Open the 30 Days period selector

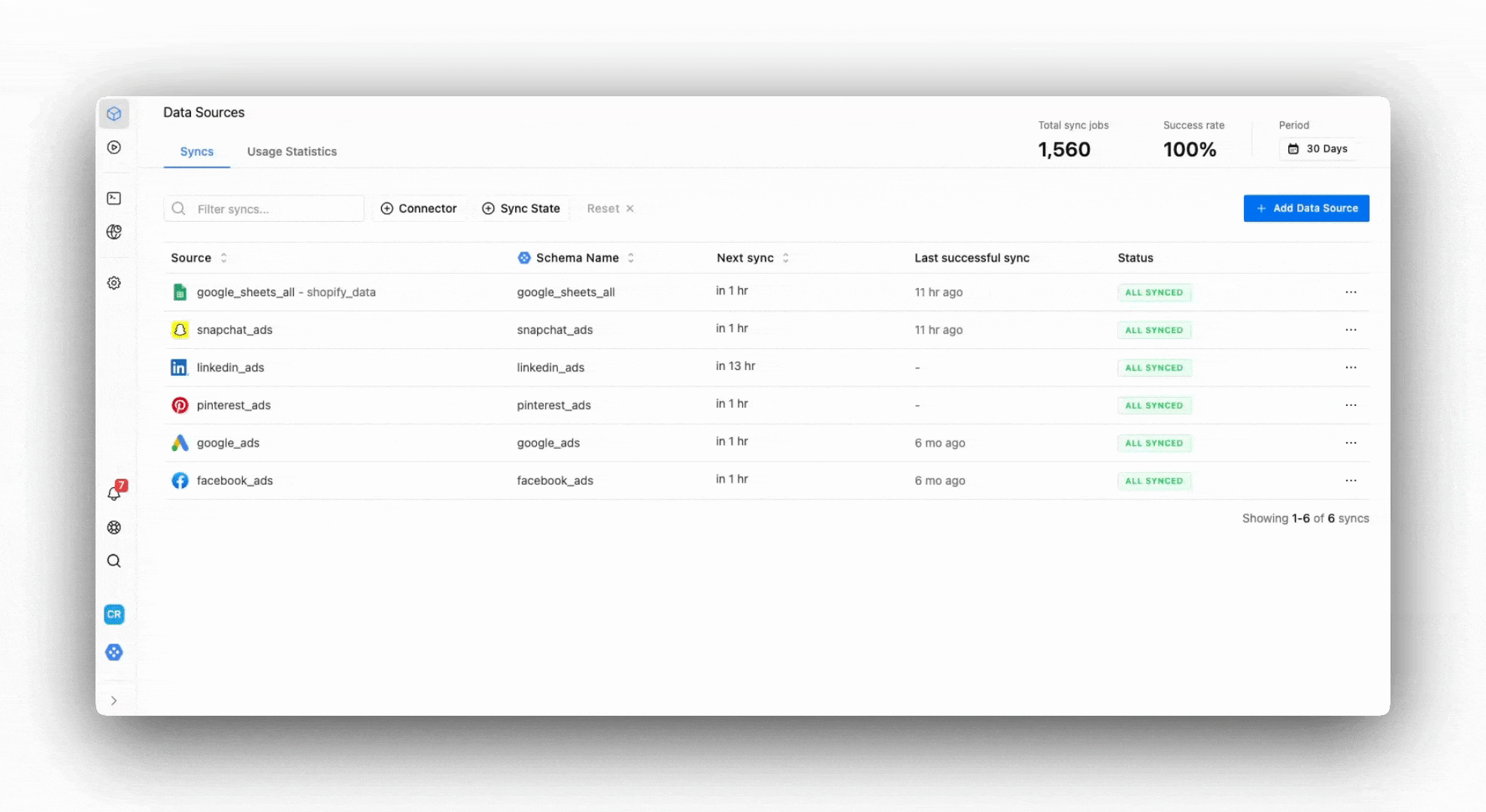(1318, 149)
